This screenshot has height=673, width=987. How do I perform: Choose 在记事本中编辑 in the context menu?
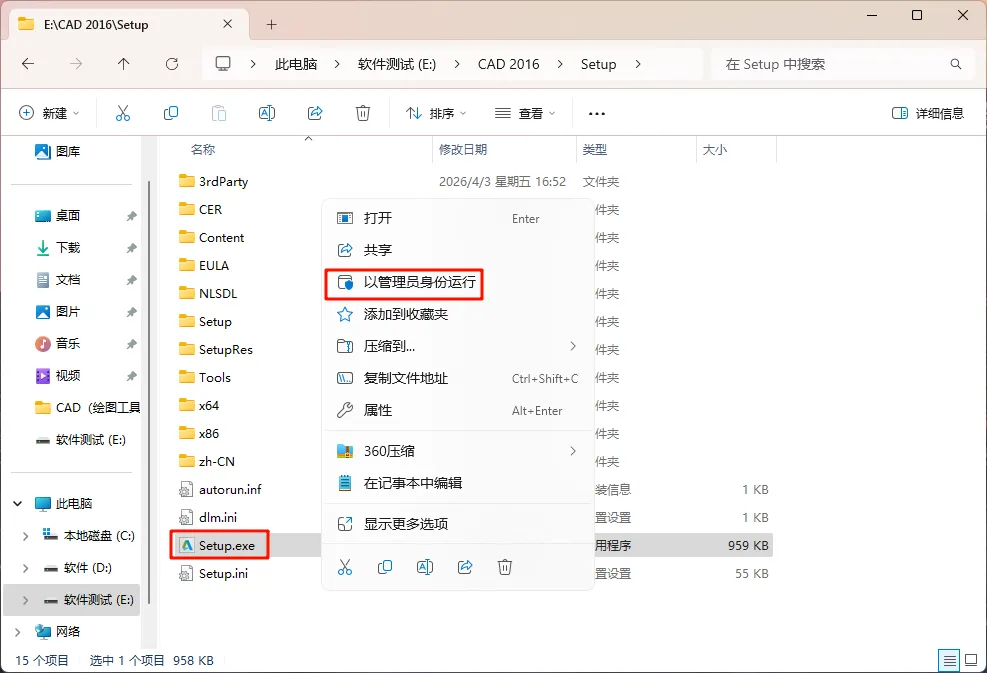[458, 483]
